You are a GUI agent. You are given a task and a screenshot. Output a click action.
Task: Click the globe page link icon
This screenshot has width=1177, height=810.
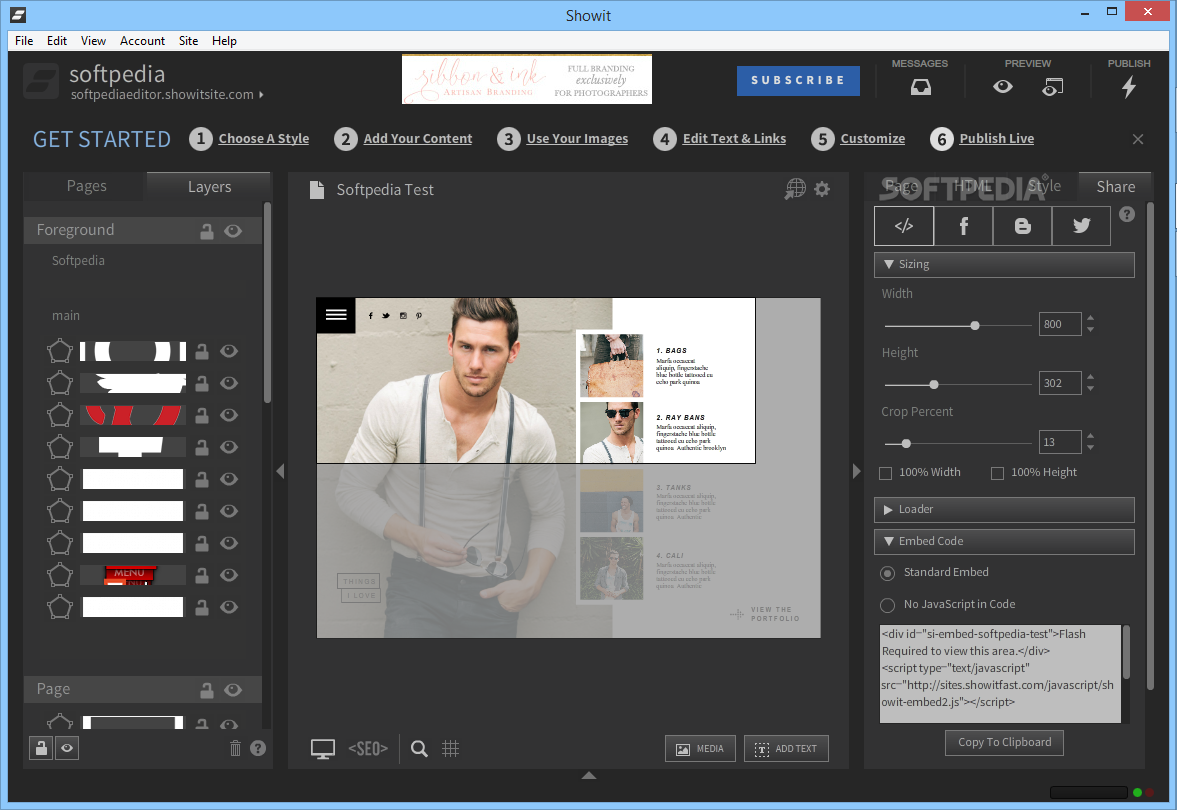(x=795, y=188)
